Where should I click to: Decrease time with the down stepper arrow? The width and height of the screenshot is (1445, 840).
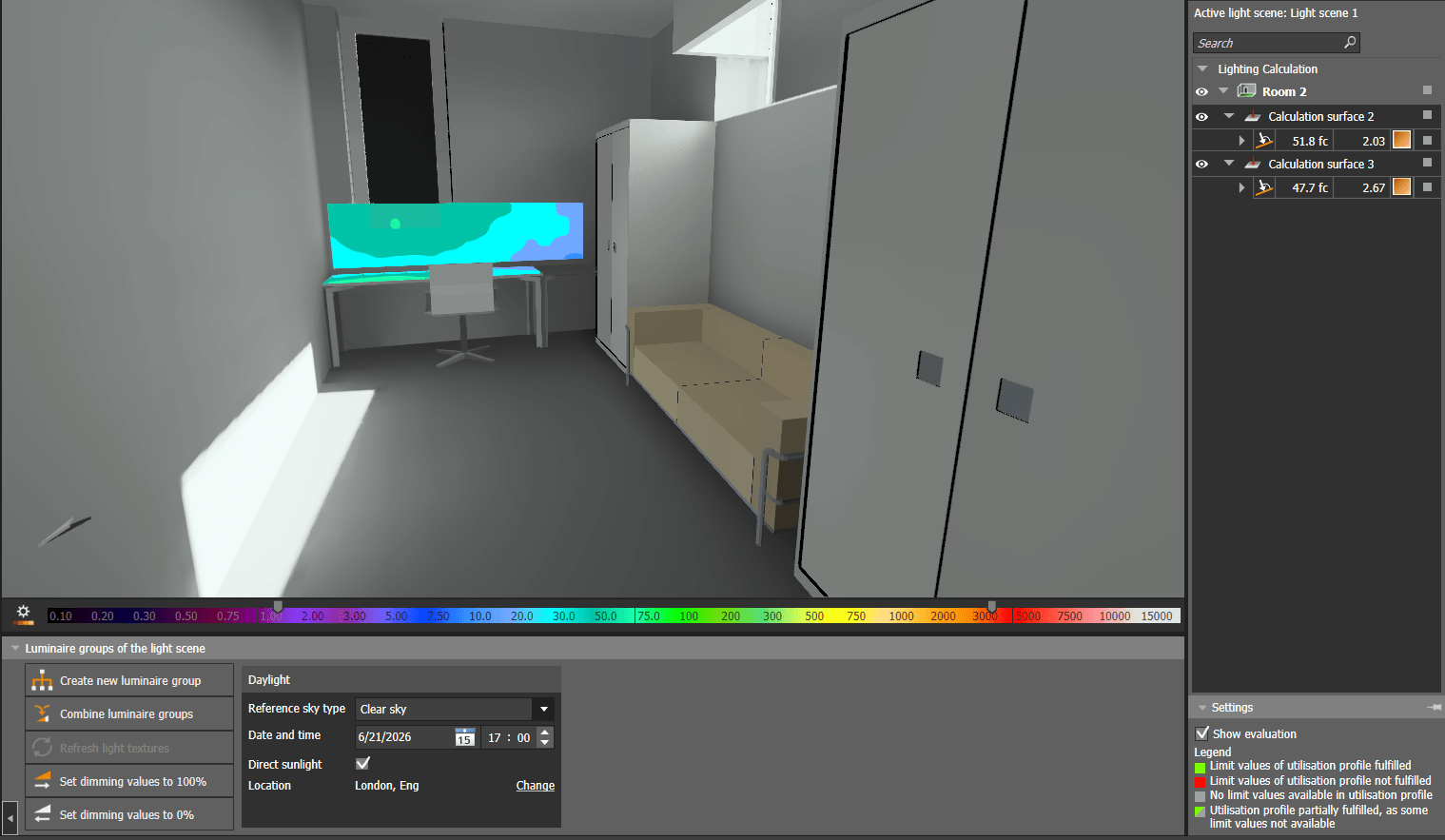click(x=544, y=743)
